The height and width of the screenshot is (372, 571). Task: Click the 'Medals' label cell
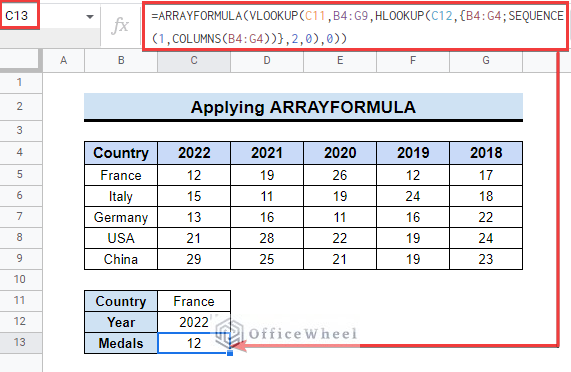pos(121,343)
